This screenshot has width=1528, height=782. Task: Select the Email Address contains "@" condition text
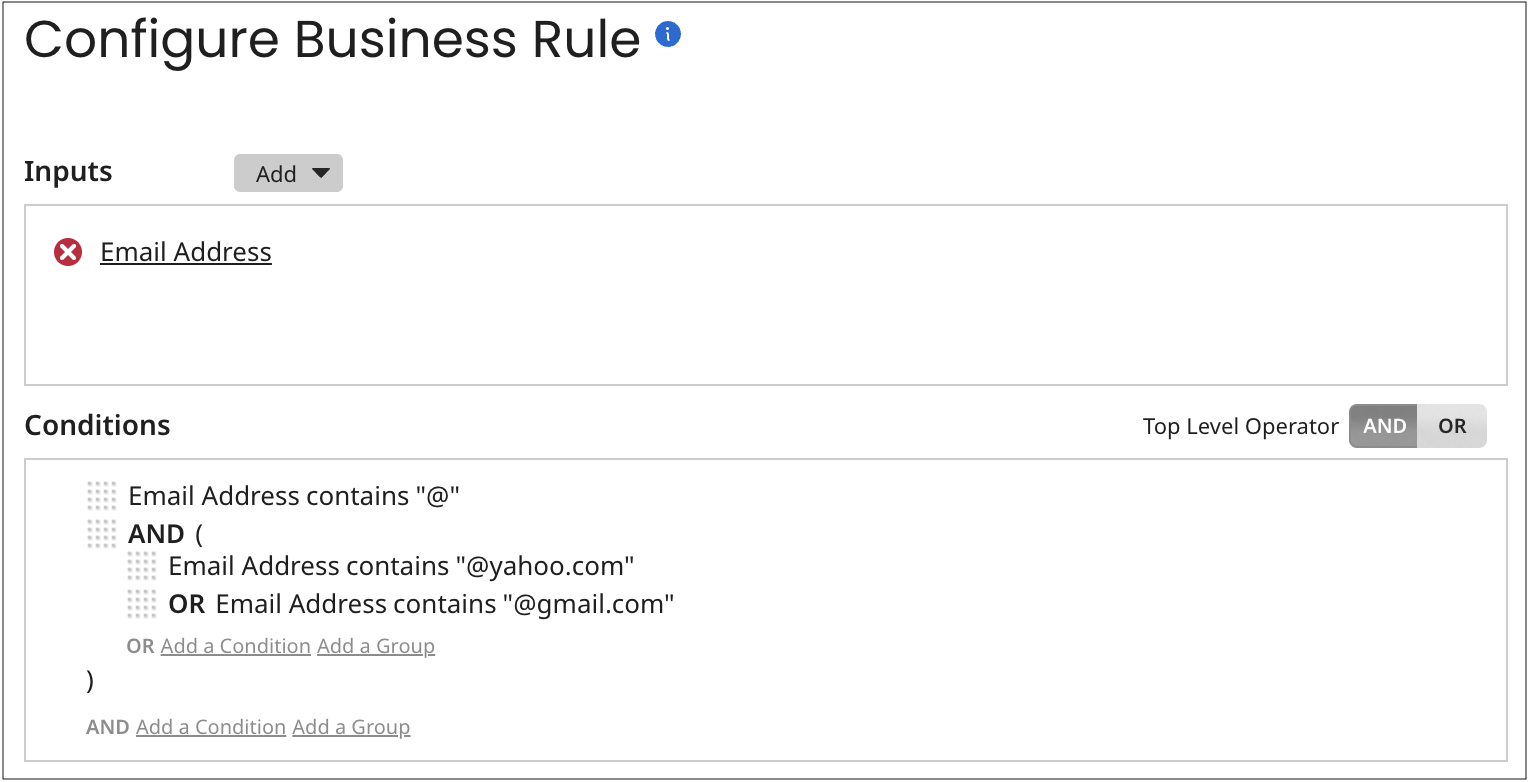294,496
